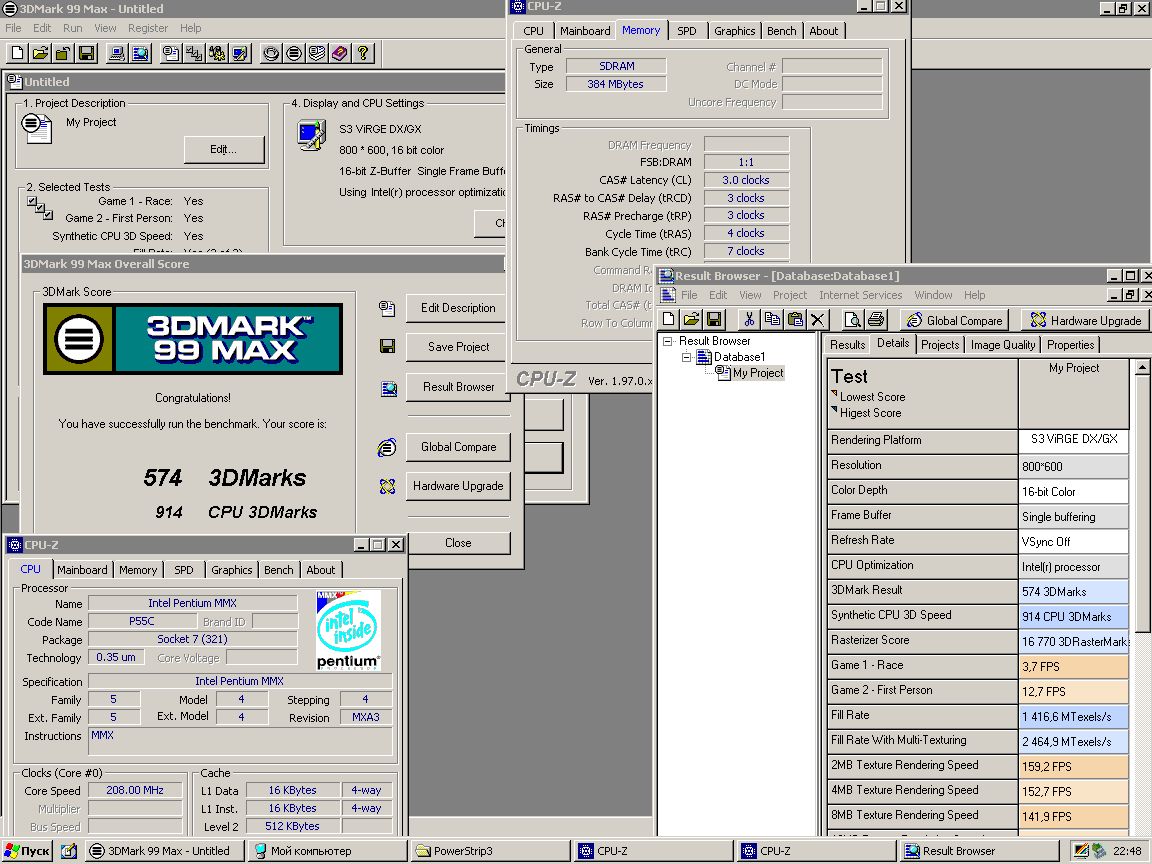Click the Save Project button
Image resolution: width=1152 pixels, height=864 pixels.
458,347
